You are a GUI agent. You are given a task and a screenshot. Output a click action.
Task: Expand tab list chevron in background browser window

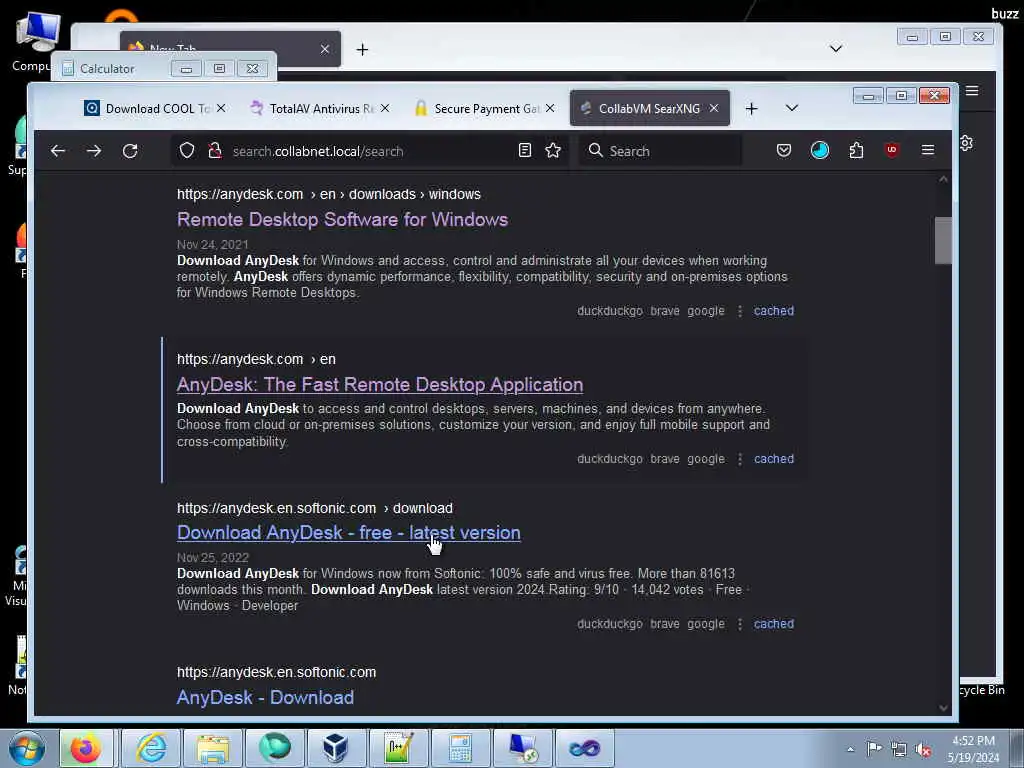pyautogui.click(x=835, y=48)
